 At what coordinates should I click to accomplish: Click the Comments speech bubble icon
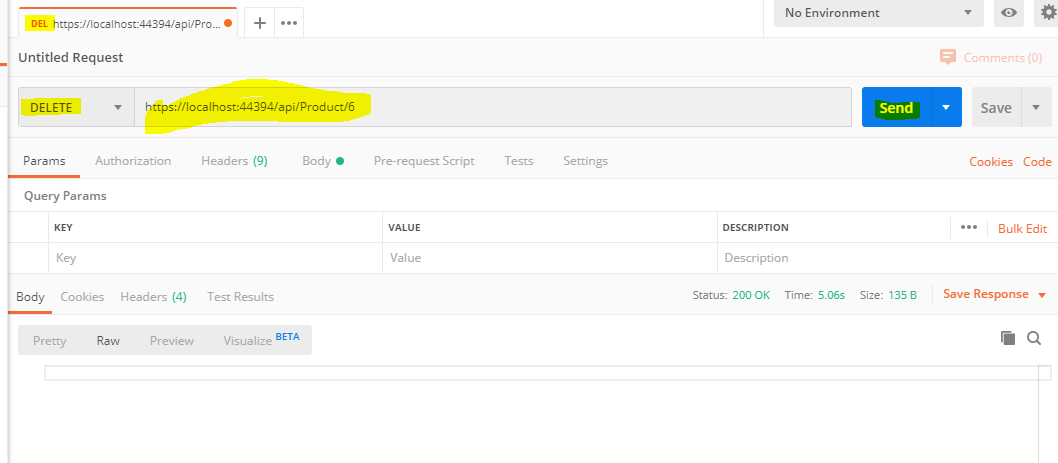click(x=947, y=57)
